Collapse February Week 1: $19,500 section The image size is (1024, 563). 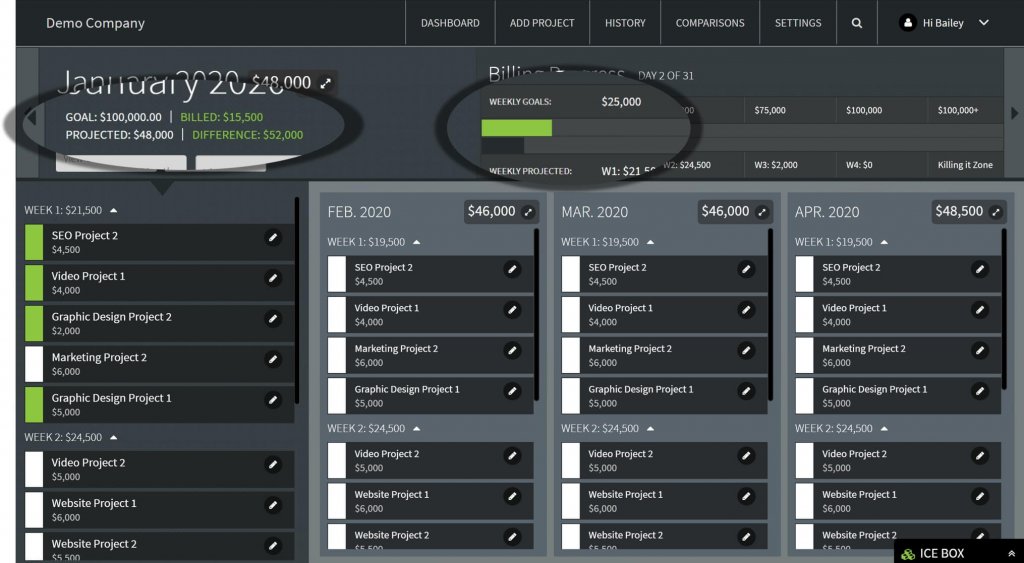[417, 242]
